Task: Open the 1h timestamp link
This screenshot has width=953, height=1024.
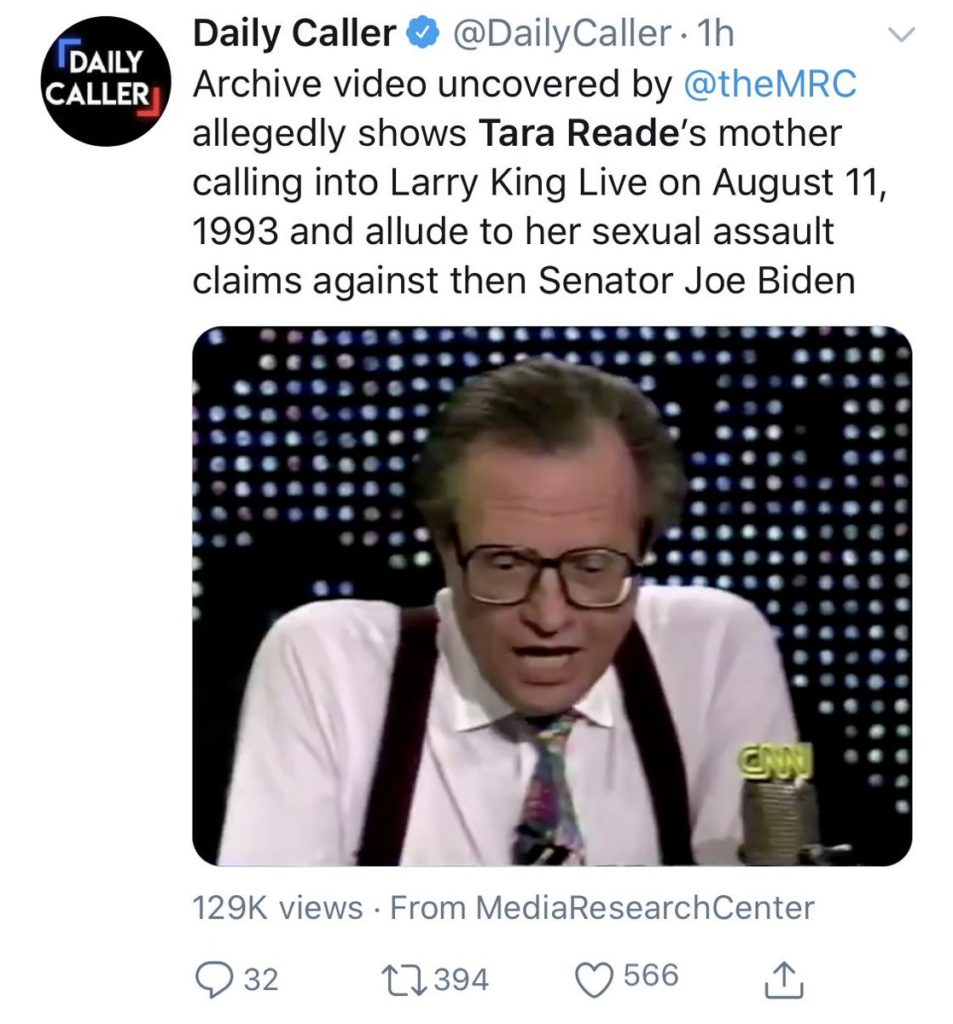Action: [716, 35]
